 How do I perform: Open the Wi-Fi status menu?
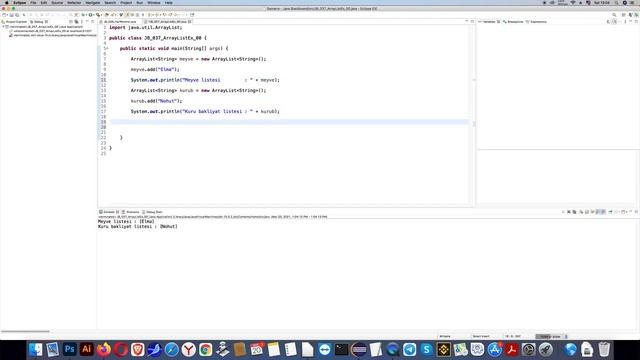pyautogui.click(x=573, y=2)
